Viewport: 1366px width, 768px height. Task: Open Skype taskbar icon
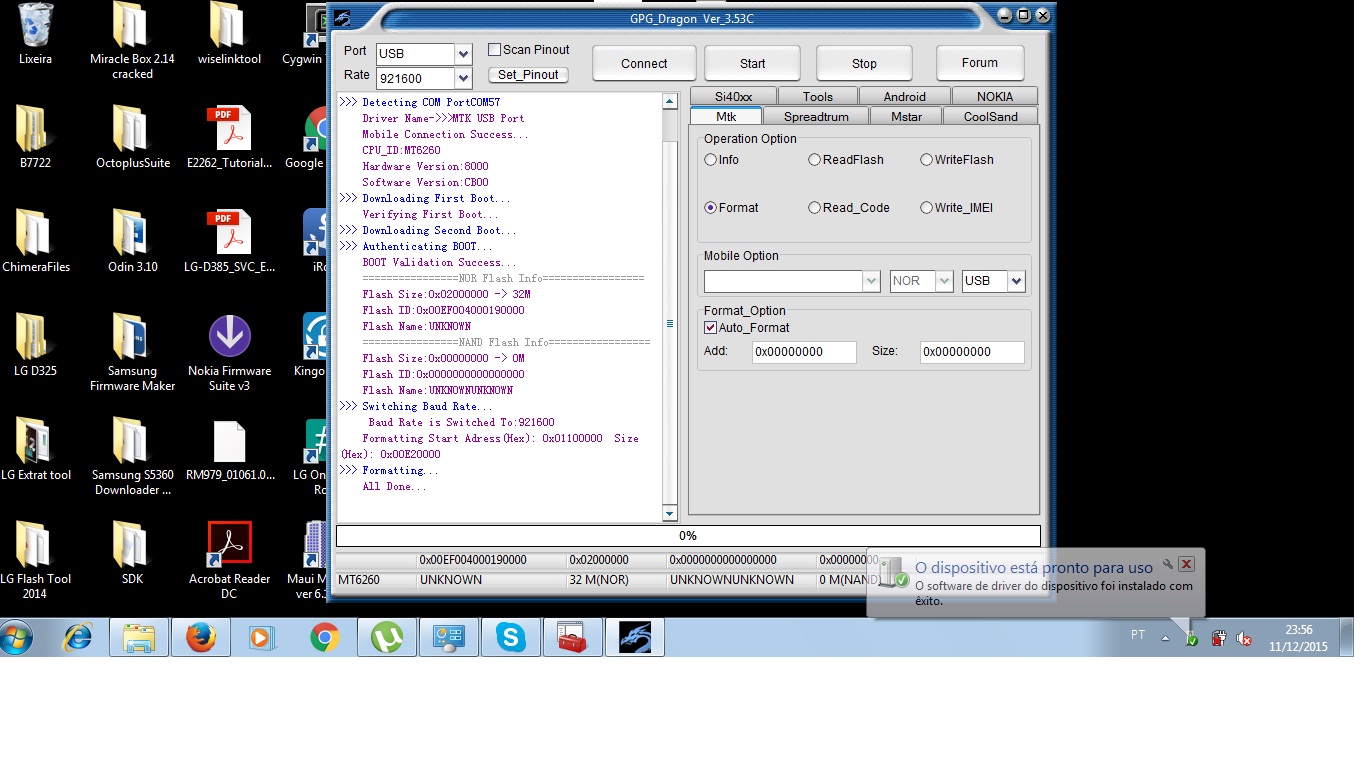coord(511,637)
